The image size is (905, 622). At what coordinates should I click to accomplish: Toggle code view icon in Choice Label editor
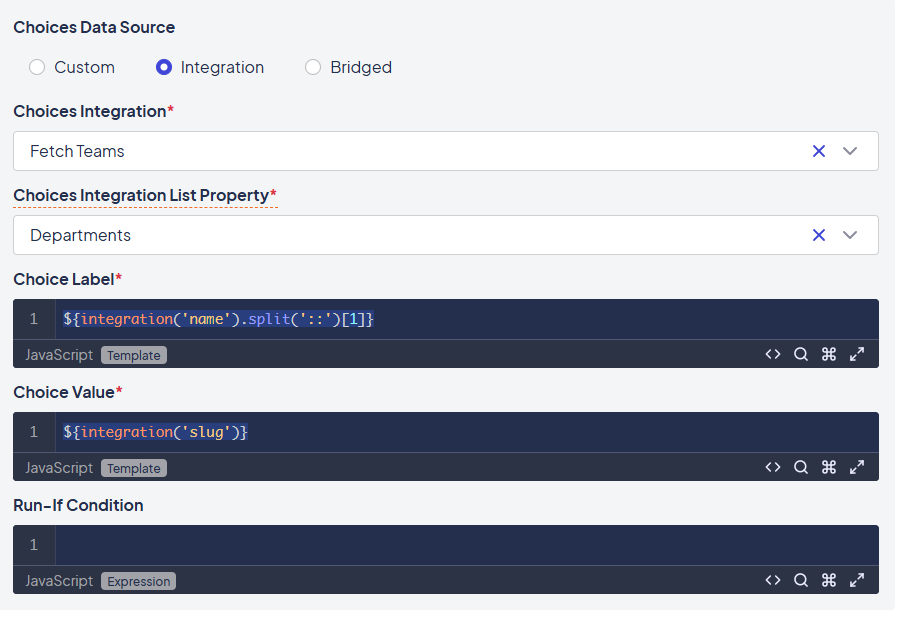tap(773, 354)
